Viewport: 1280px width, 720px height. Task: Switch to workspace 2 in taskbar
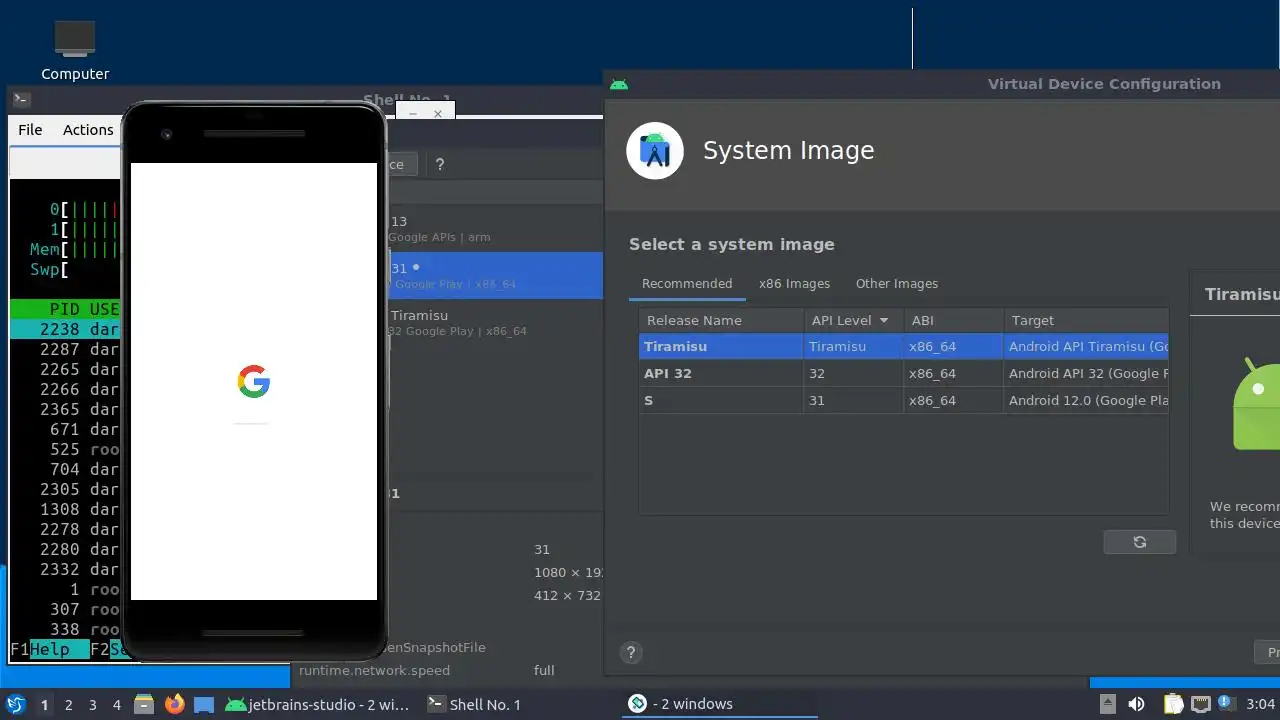tap(69, 705)
